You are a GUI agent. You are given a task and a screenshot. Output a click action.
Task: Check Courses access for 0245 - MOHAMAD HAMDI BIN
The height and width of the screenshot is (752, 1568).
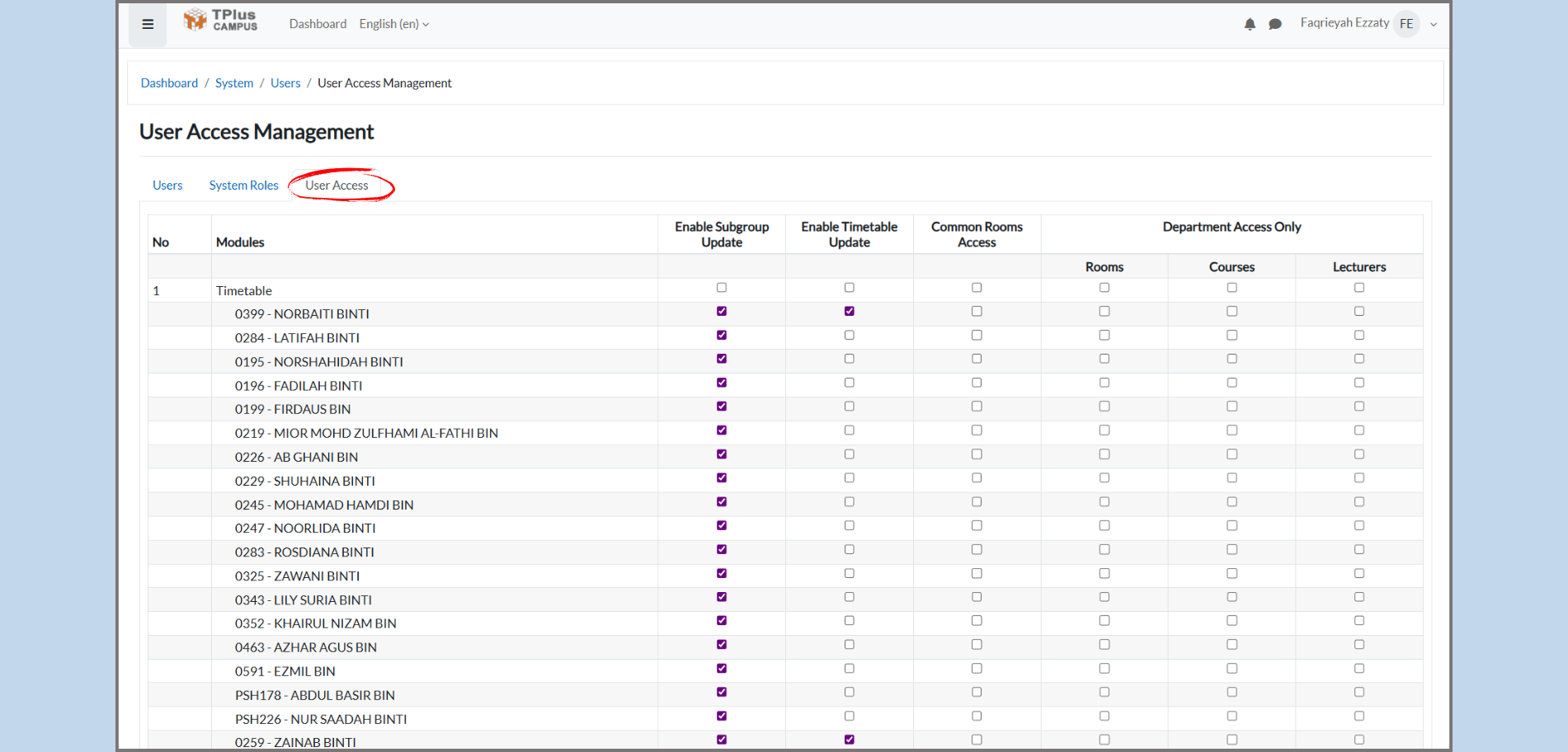point(1232,502)
